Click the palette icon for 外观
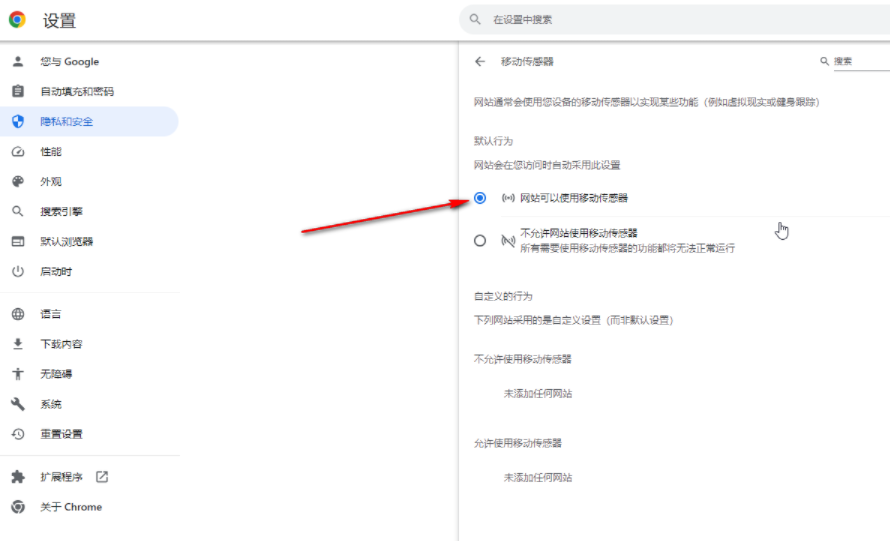 [18, 182]
